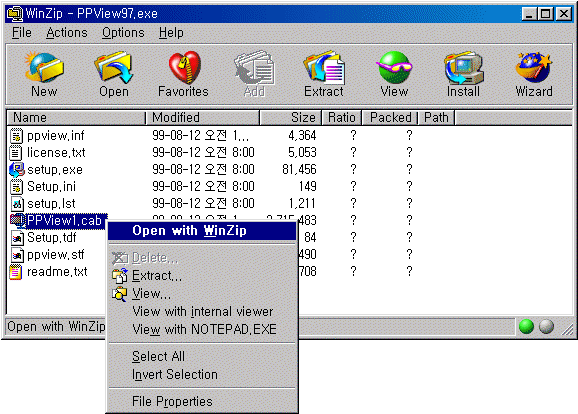Click the Extract icon in context menu
578x414 pixels.
[x=120, y=276]
